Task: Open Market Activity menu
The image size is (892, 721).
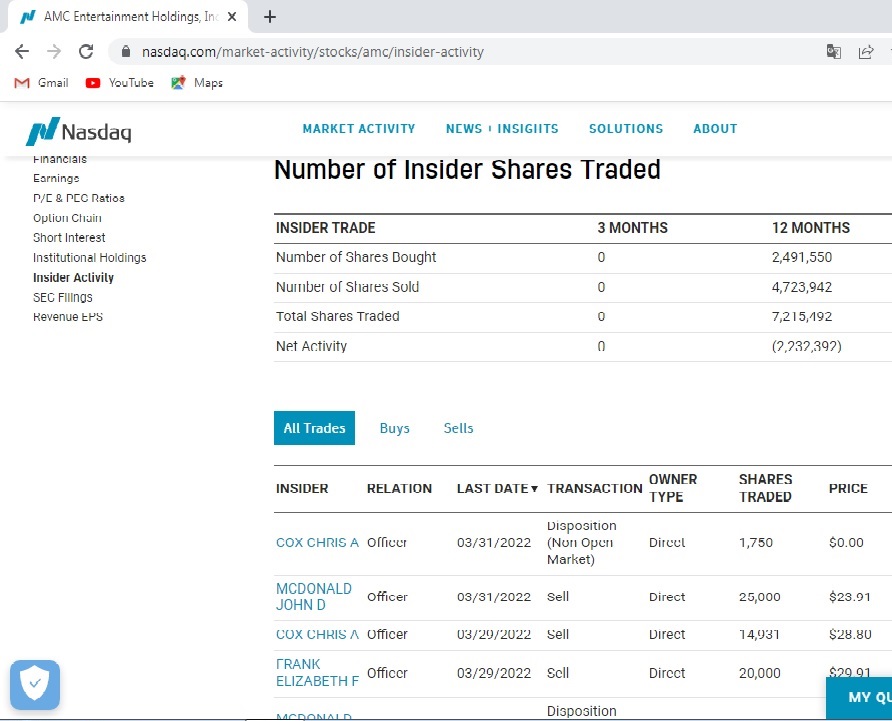Action: 358,129
